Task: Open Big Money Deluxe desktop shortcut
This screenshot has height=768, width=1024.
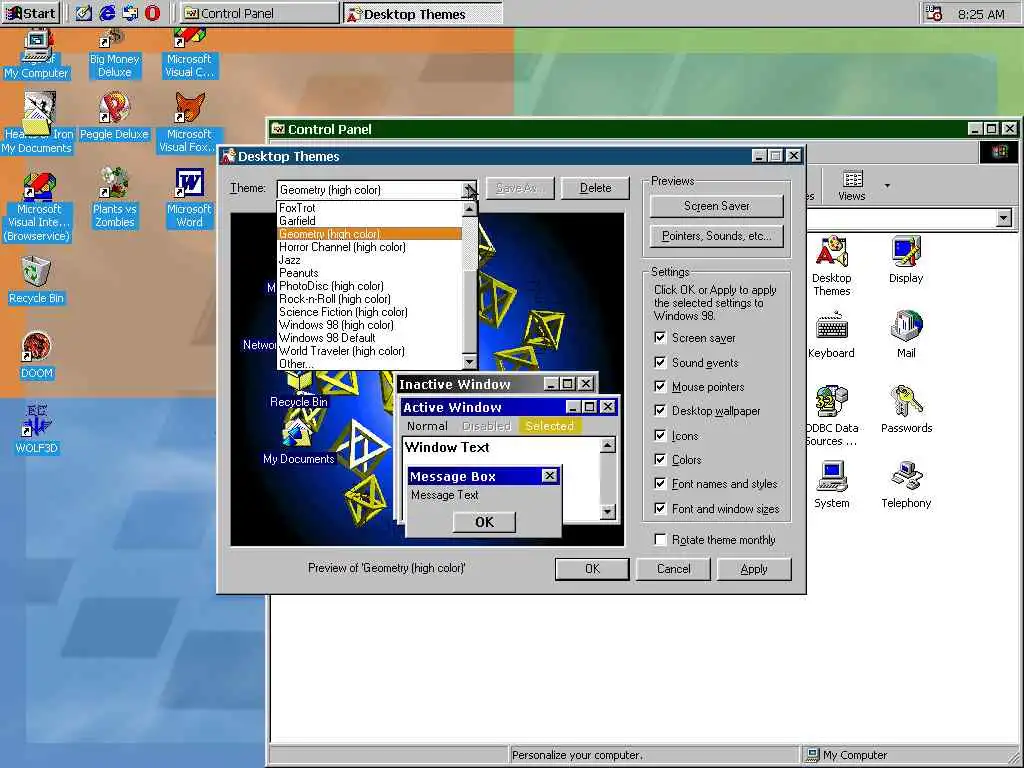Action: tap(114, 54)
